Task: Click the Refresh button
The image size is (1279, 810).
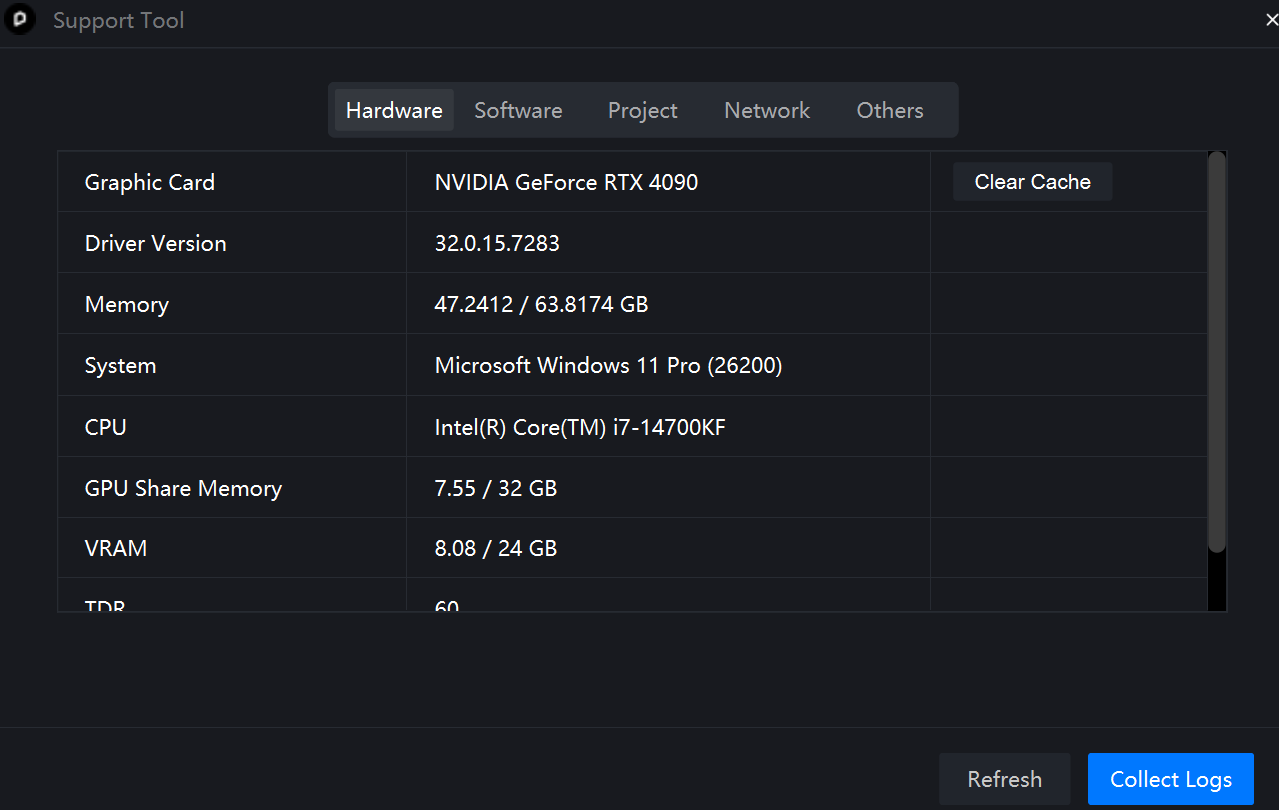Action: [1004, 779]
